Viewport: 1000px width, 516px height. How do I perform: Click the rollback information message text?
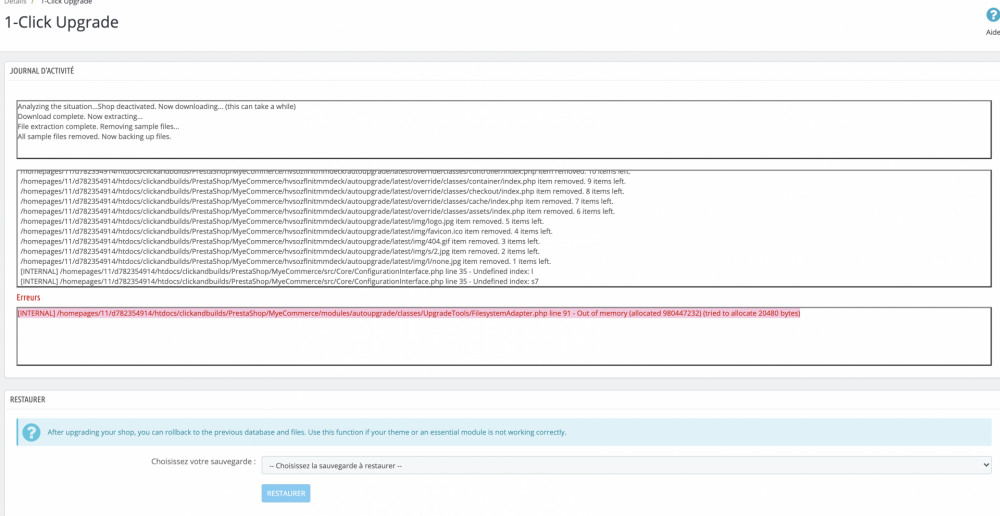pos(307,432)
